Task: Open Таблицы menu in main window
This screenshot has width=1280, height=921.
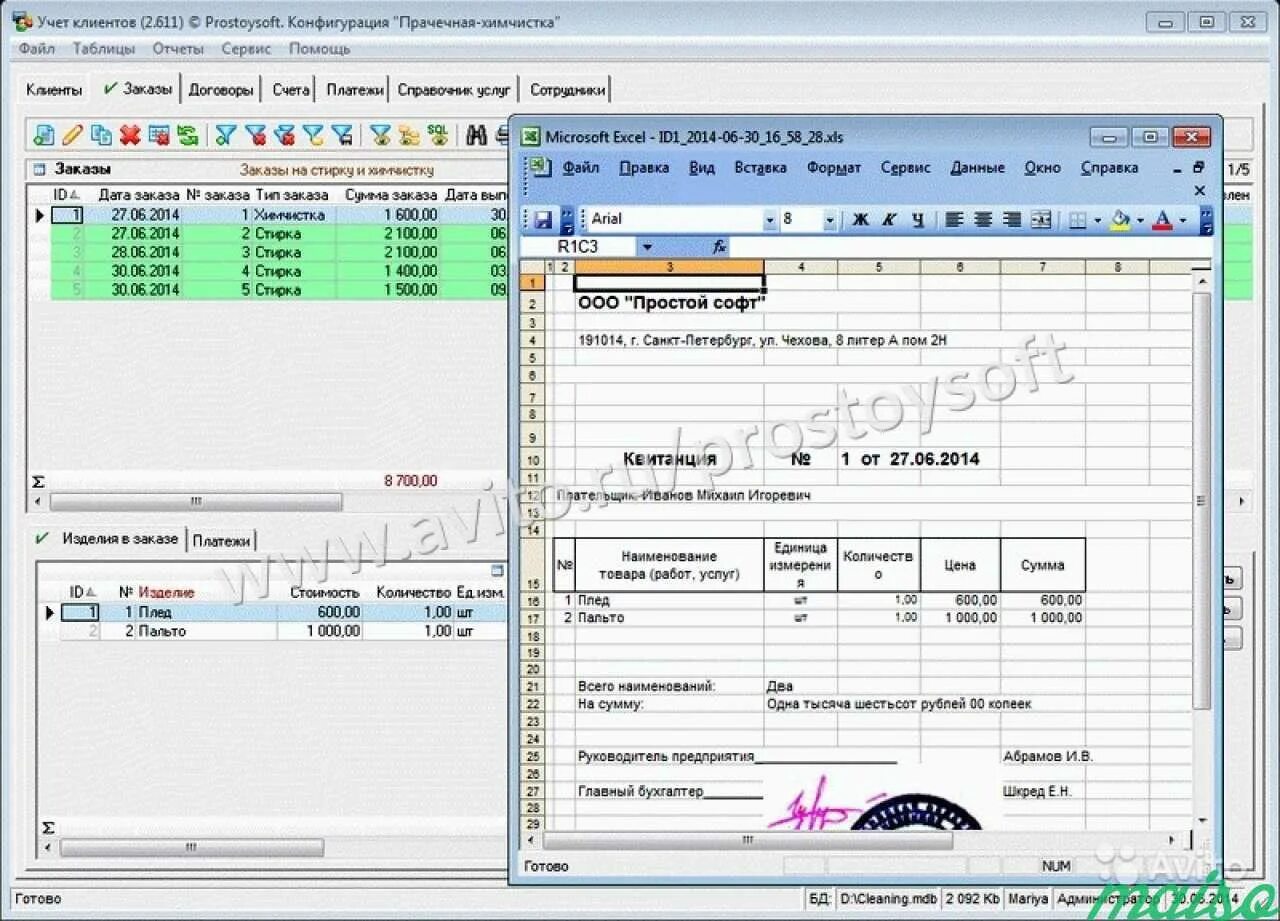Action: 105,48
